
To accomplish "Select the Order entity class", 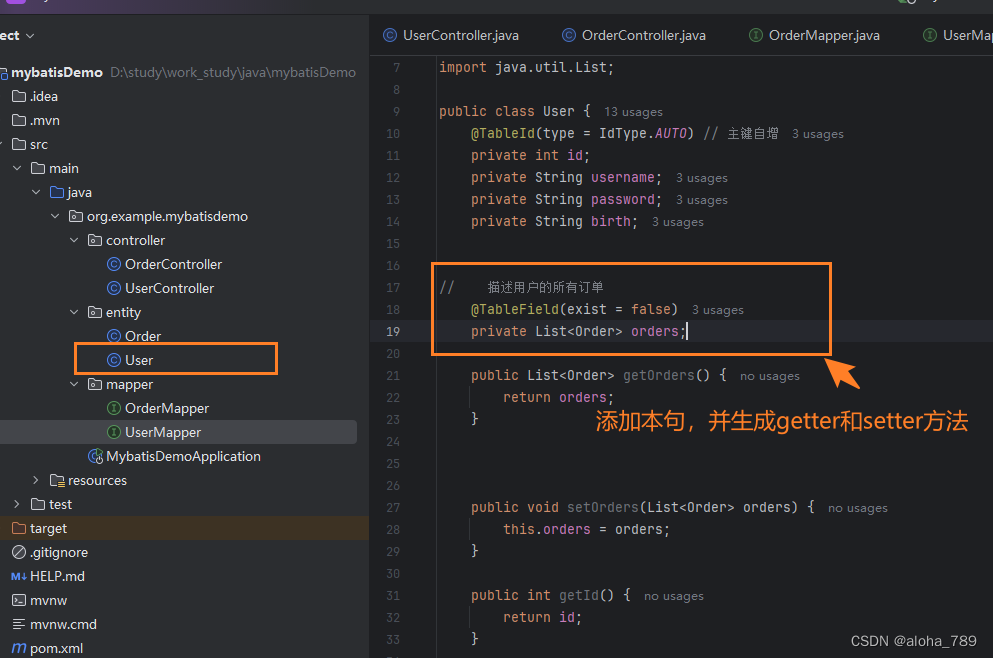I will pos(142,336).
